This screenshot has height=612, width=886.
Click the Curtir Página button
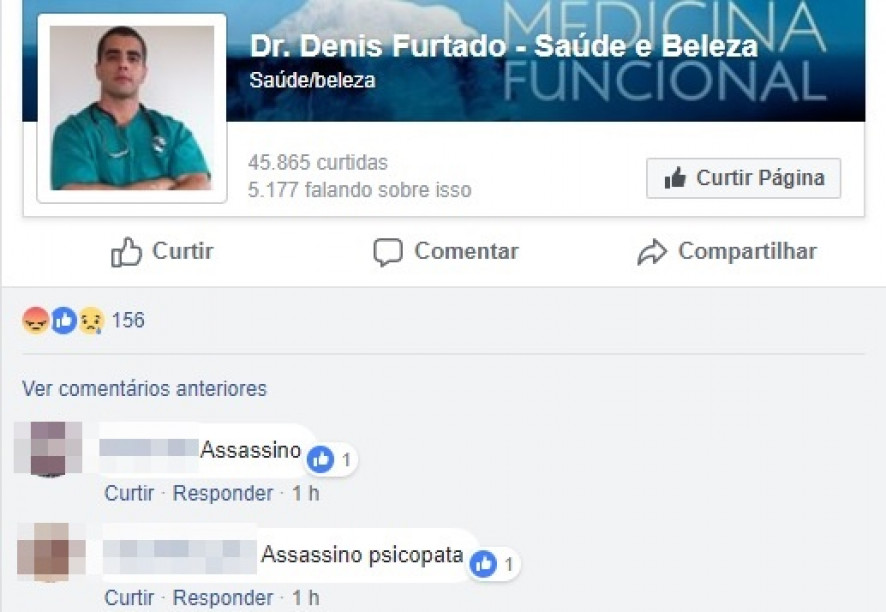pos(744,179)
